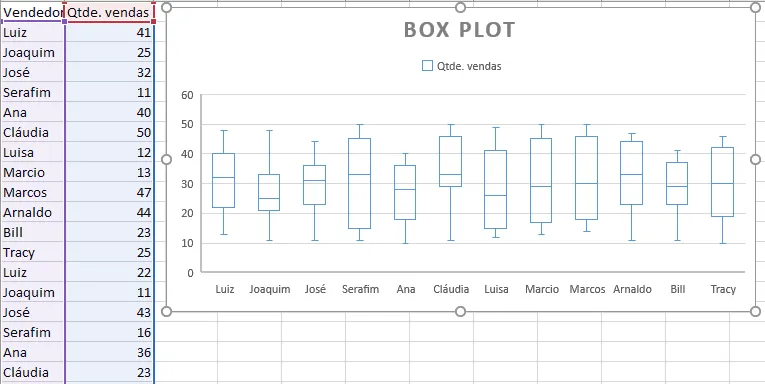
Task: Select the Ana cell beside value 40
Action: 33,112
